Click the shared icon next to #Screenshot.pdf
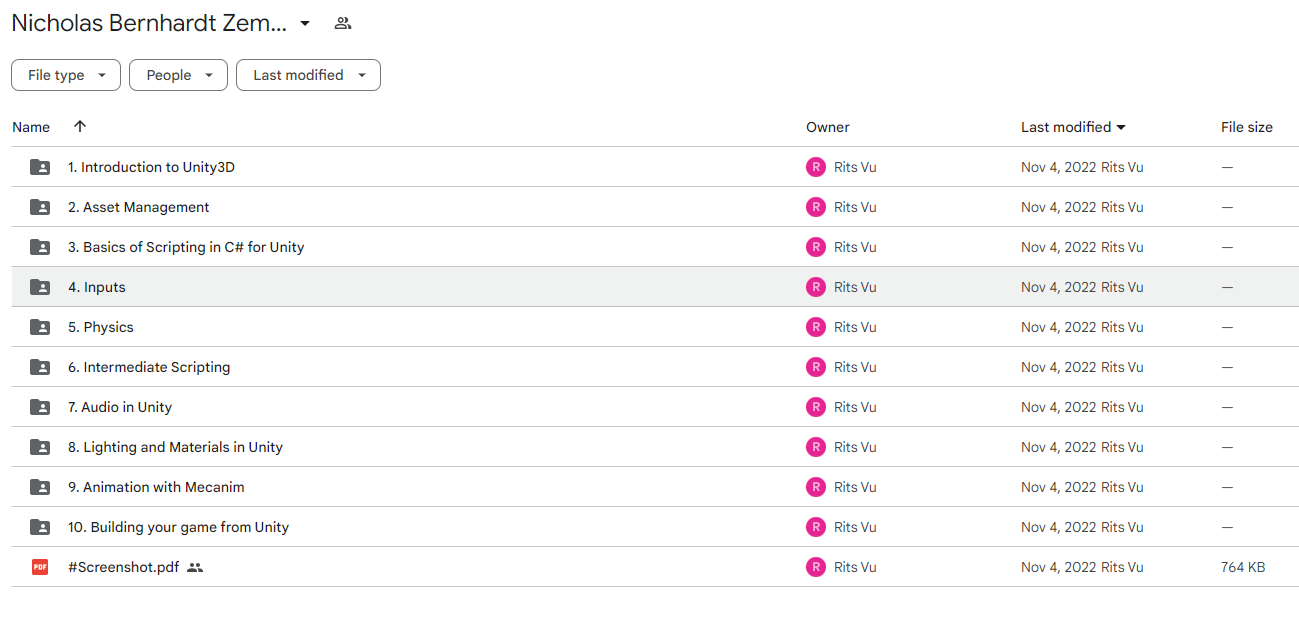1299x625 pixels. pos(195,567)
